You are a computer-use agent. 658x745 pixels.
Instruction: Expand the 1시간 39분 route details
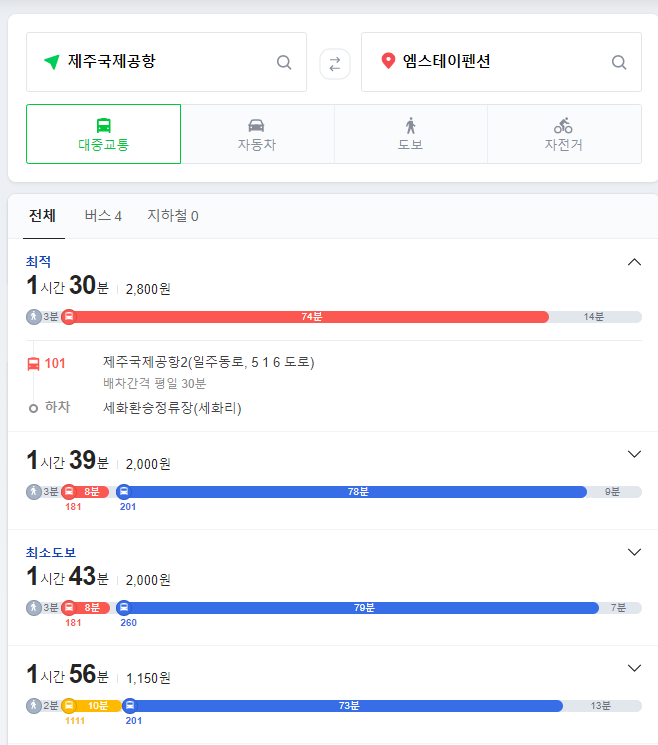click(x=634, y=454)
